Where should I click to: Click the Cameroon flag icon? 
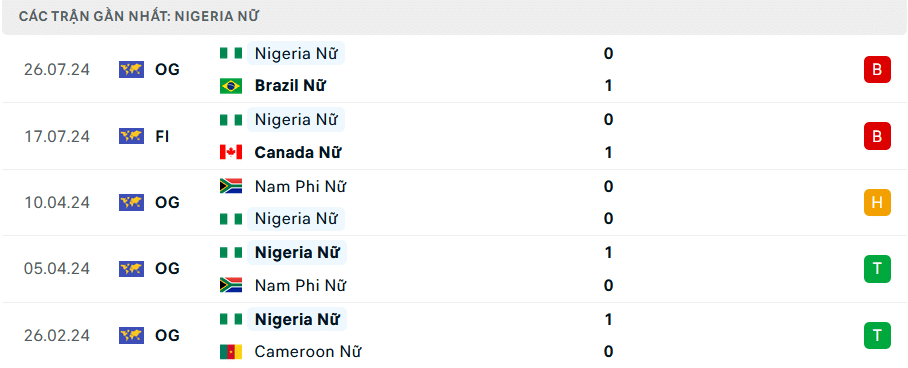click(231, 352)
